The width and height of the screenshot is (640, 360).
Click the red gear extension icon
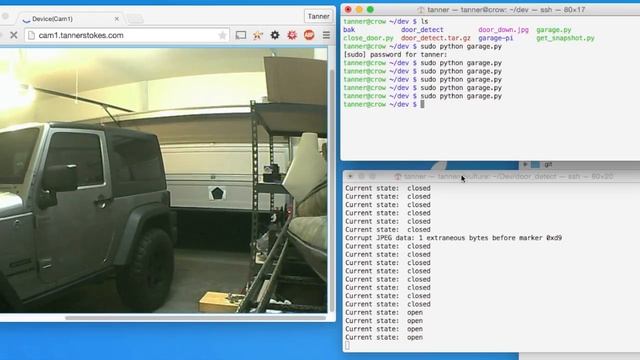click(292, 35)
